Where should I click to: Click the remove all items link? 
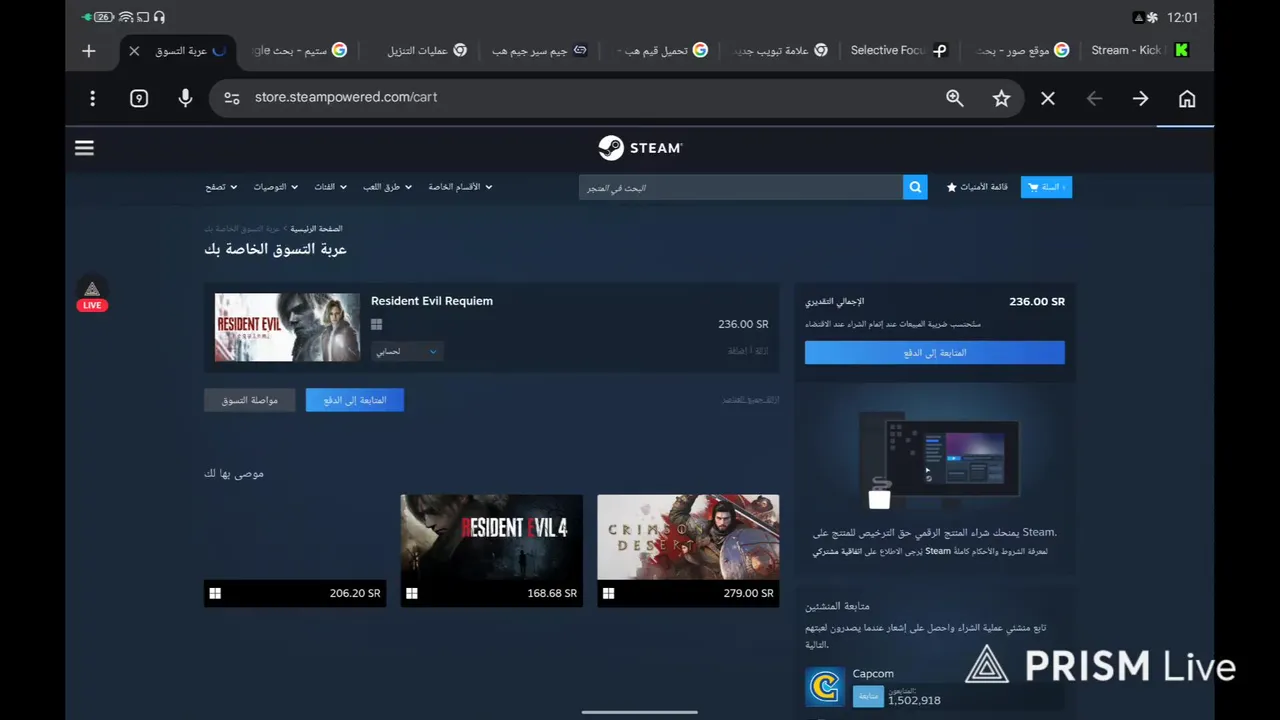point(750,400)
